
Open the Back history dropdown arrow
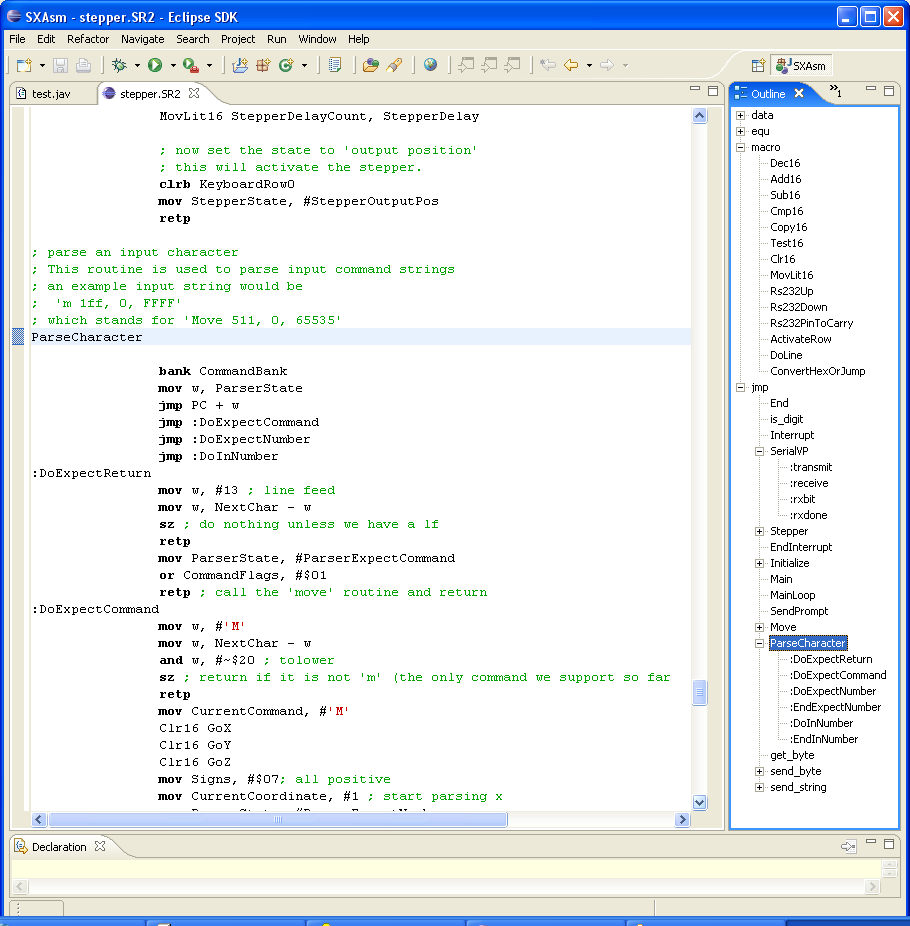pyautogui.click(x=589, y=66)
